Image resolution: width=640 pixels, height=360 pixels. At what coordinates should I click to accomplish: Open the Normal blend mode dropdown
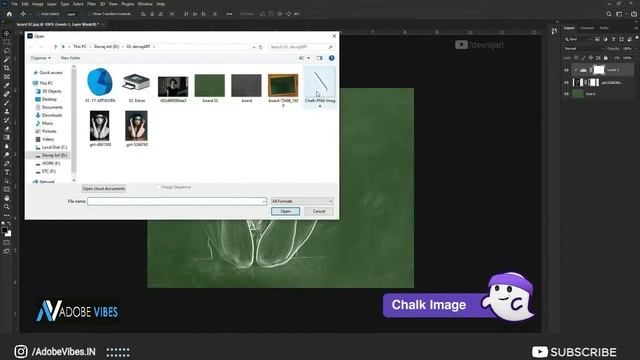click(x=583, y=49)
